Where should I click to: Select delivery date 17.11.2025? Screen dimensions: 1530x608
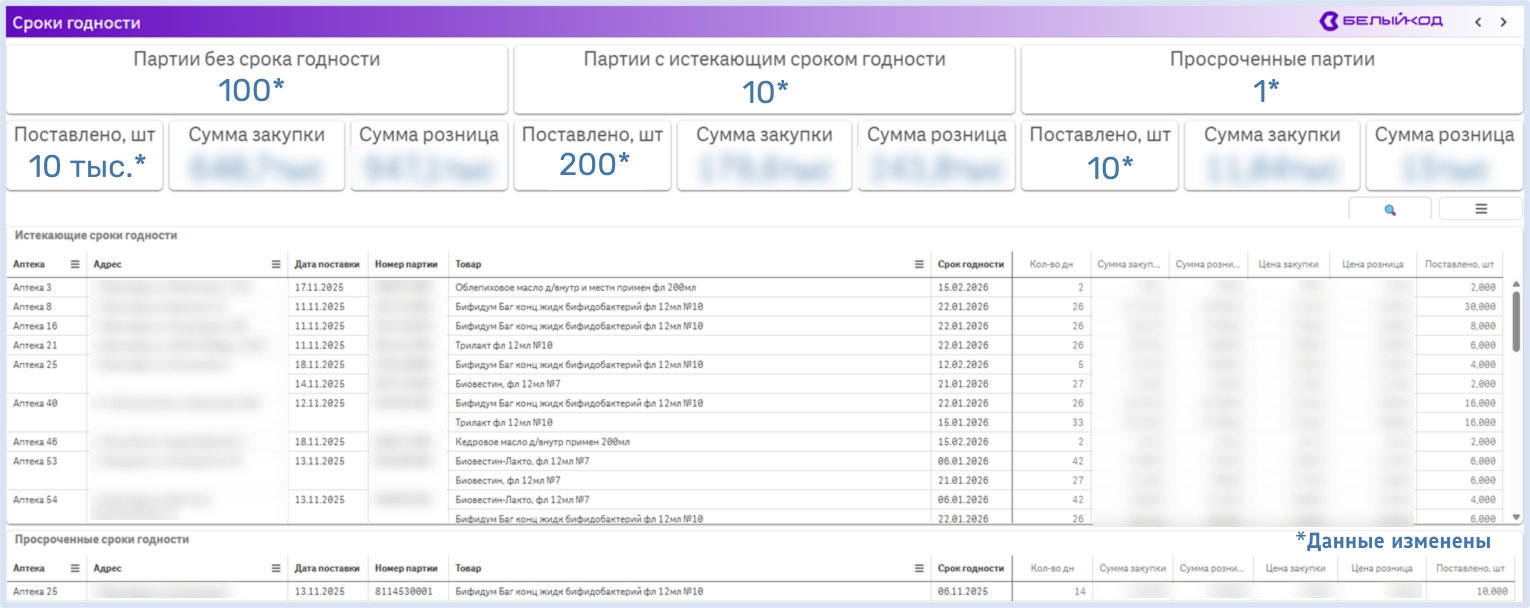coord(328,287)
